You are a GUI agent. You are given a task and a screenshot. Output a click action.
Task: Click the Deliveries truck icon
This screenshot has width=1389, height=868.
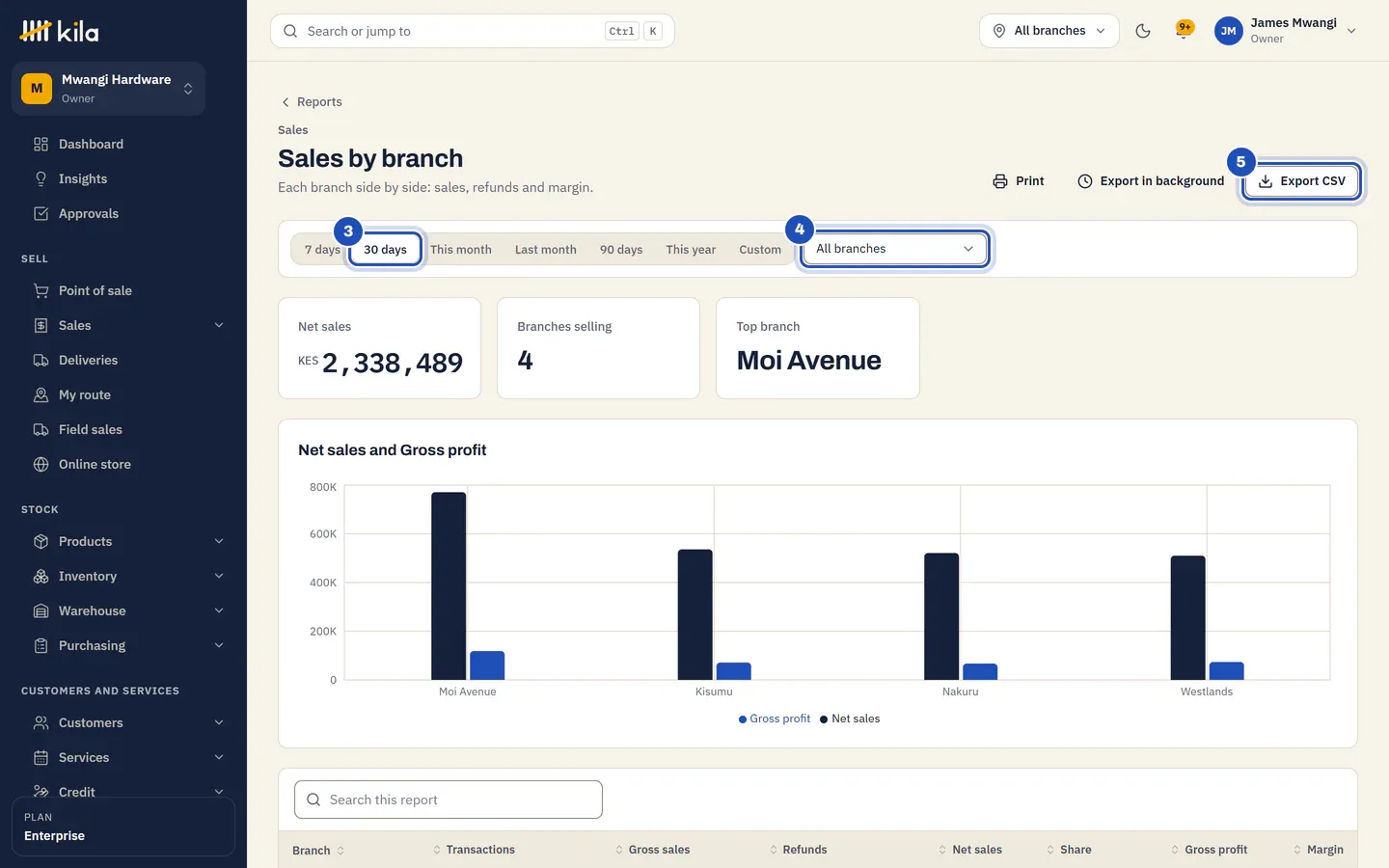tap(41, 361)
